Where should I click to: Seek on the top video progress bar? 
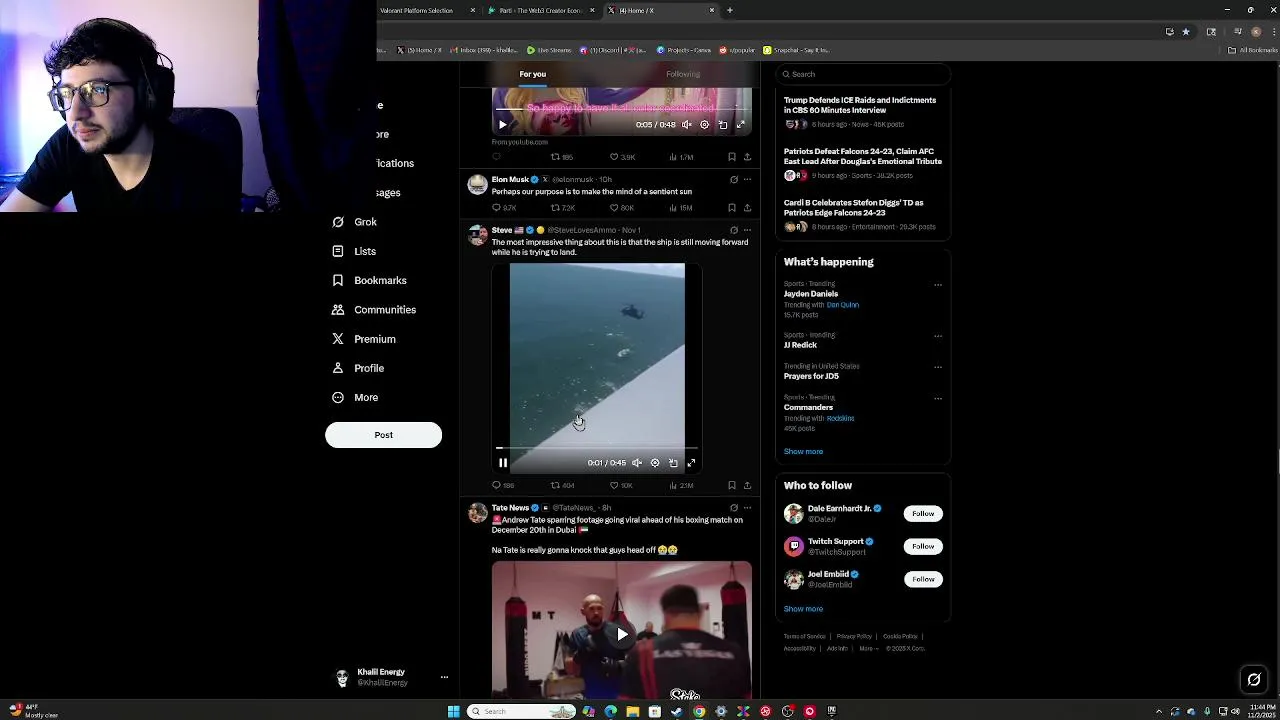[x=621, y=108]
